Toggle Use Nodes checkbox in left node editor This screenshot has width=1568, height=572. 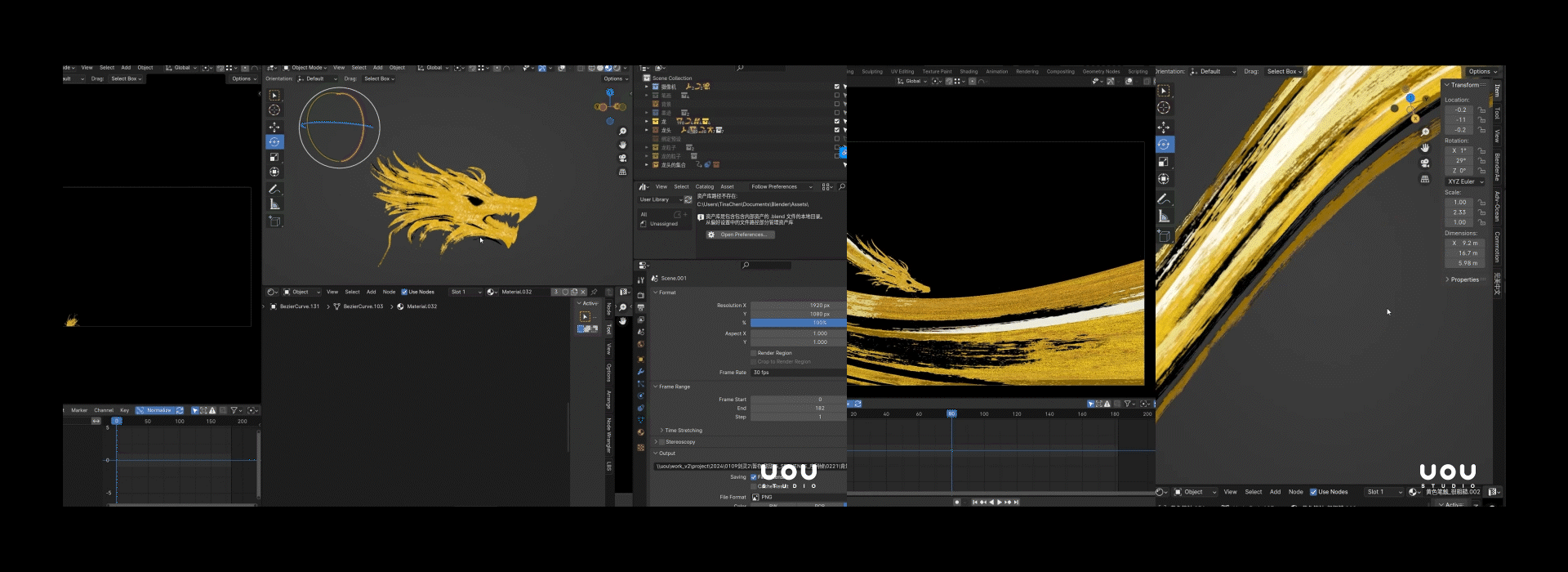[x=404, y=292]
